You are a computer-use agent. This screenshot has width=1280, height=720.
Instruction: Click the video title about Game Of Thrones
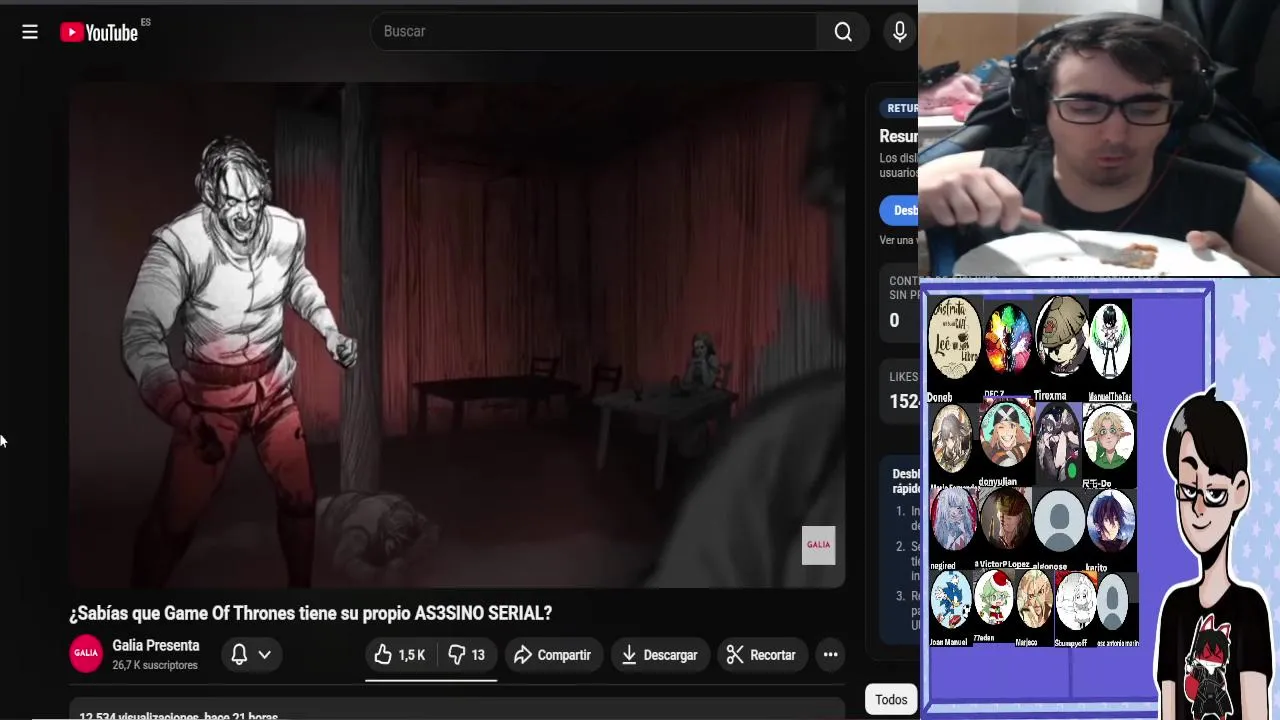click(311, 613)
